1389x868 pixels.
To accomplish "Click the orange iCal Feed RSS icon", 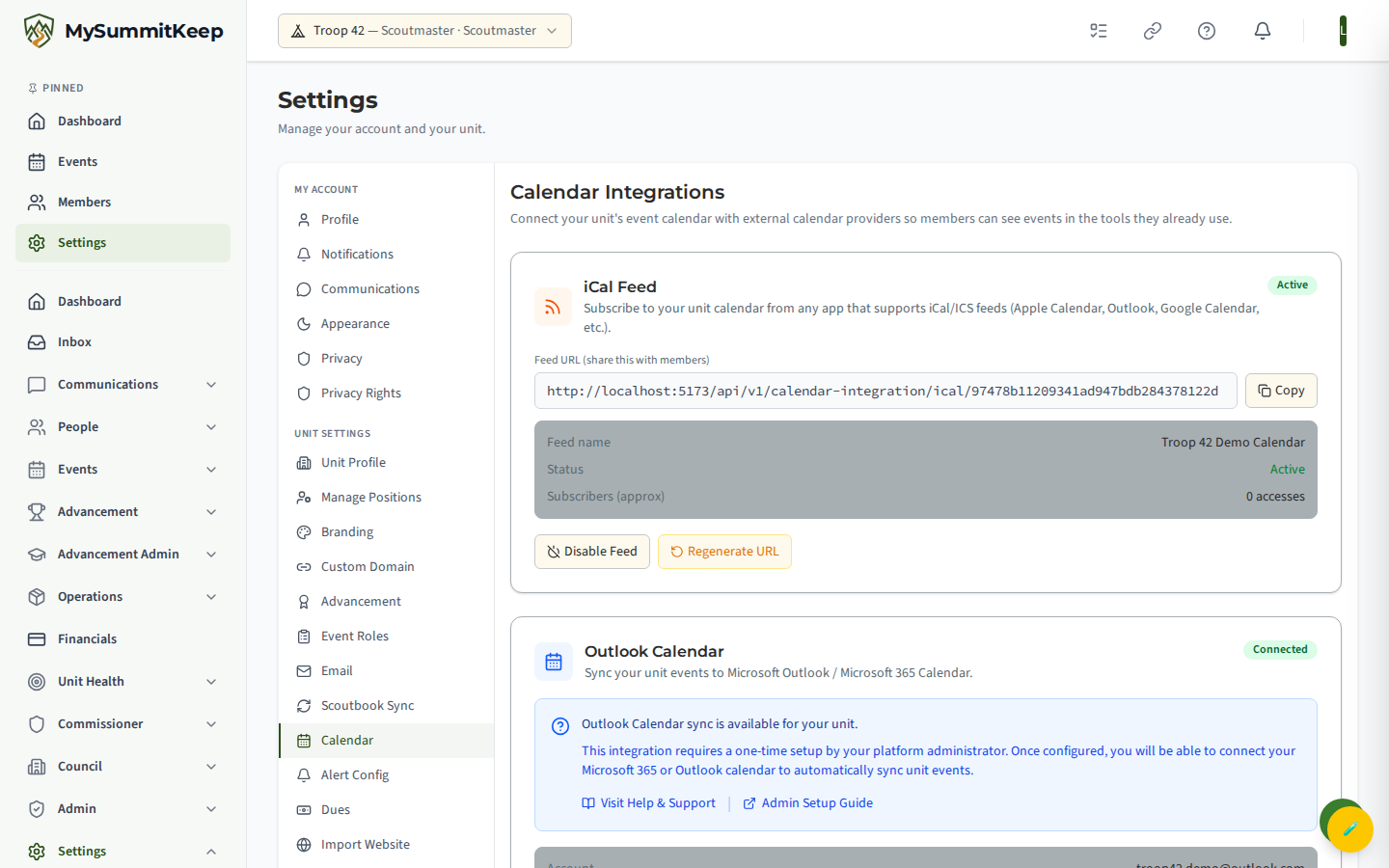I will [x=553, y=307].
